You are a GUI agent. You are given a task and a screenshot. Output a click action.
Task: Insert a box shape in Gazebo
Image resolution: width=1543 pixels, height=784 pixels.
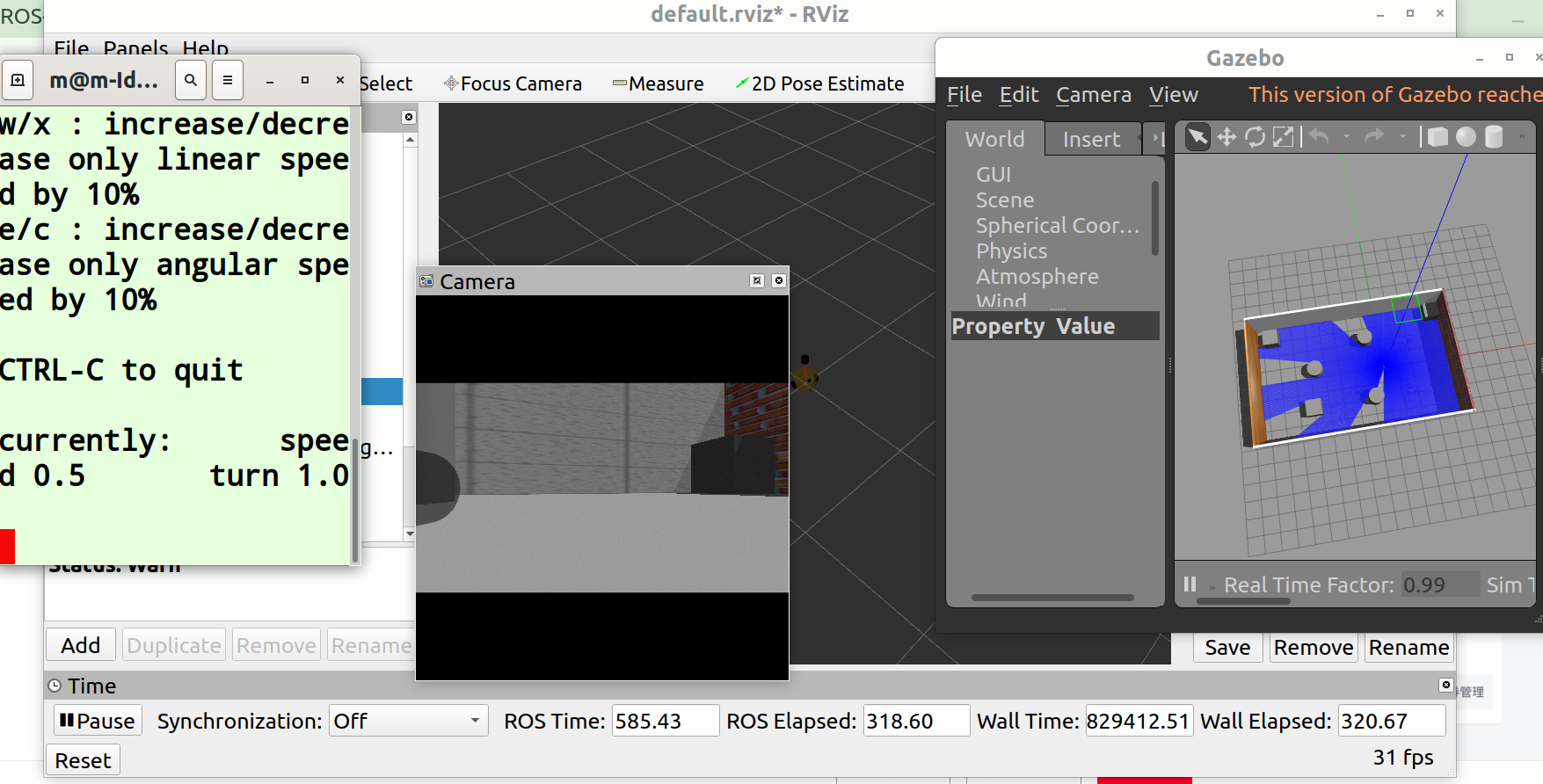pos(1437,137)
